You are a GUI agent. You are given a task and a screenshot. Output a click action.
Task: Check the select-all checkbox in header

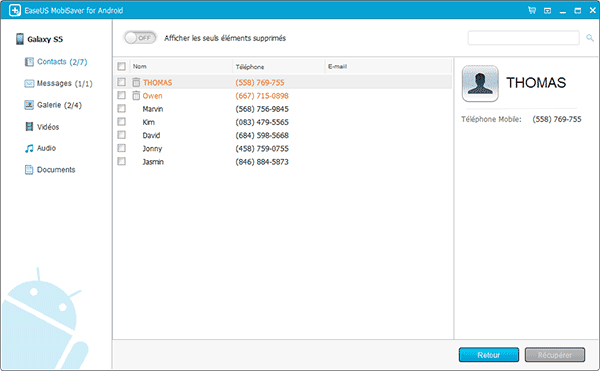click(122, 67)
